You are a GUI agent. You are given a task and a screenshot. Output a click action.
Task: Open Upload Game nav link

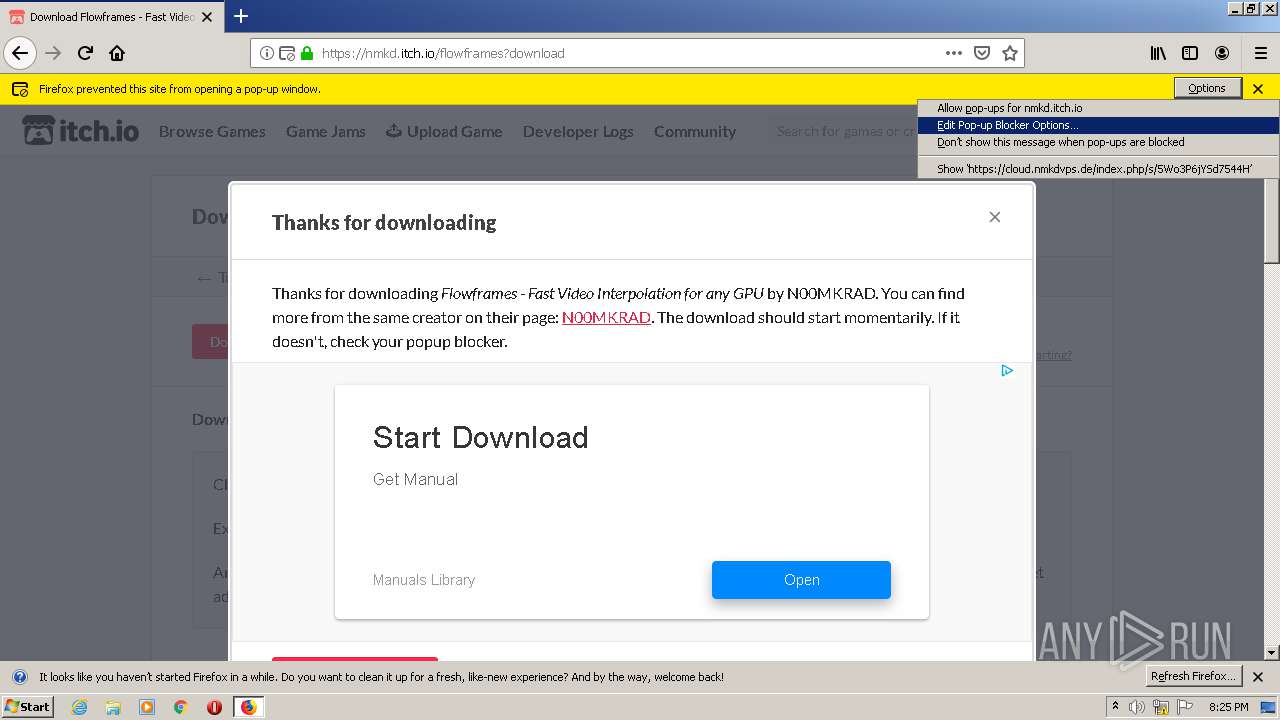coord(444,131)
